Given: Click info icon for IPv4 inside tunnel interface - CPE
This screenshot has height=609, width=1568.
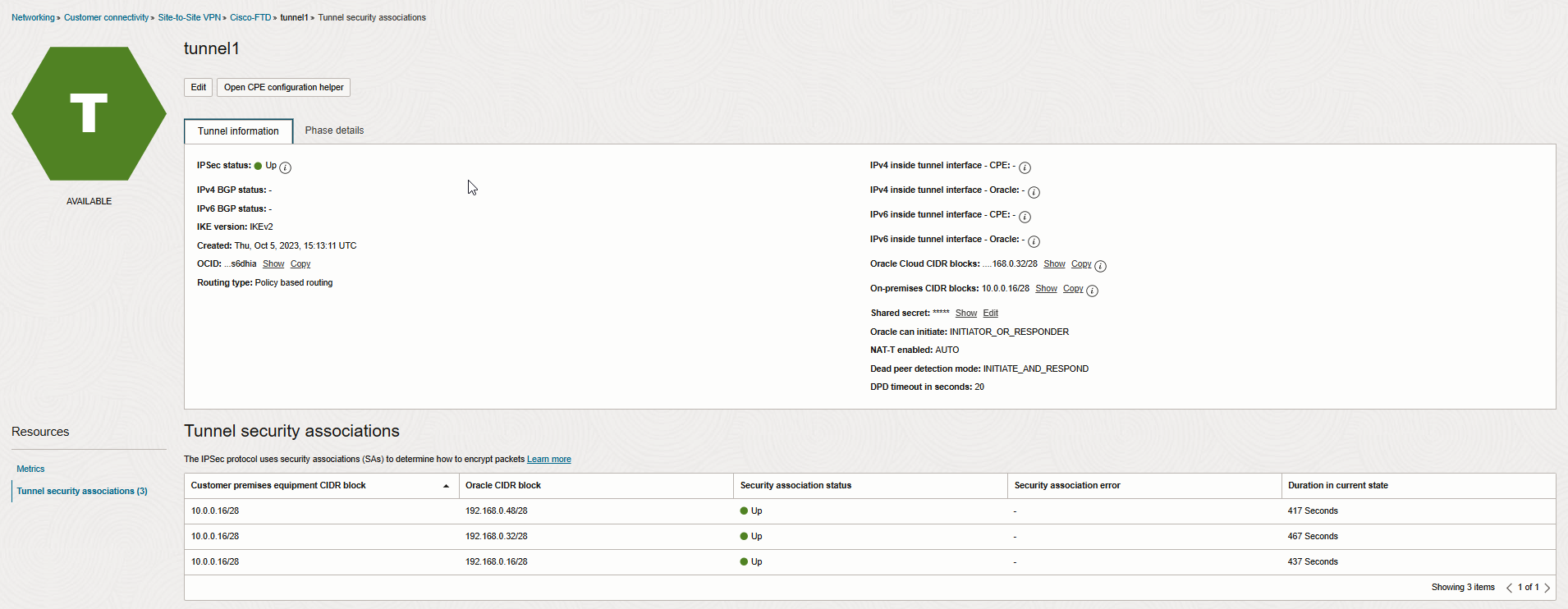Looking at the screenshot, I should point(1025,167).
